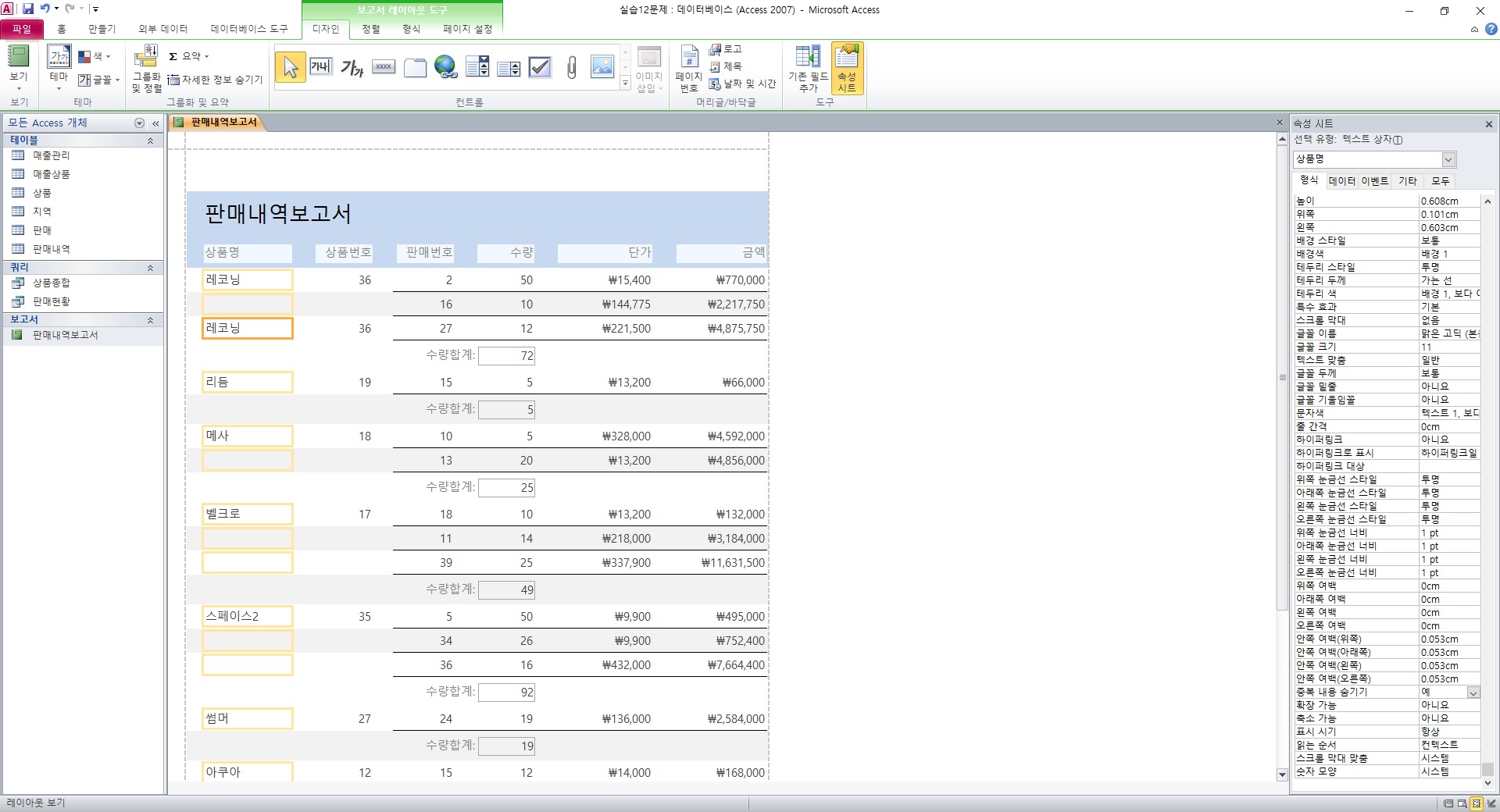Click the 배경색 property value field

point(1448,254)
